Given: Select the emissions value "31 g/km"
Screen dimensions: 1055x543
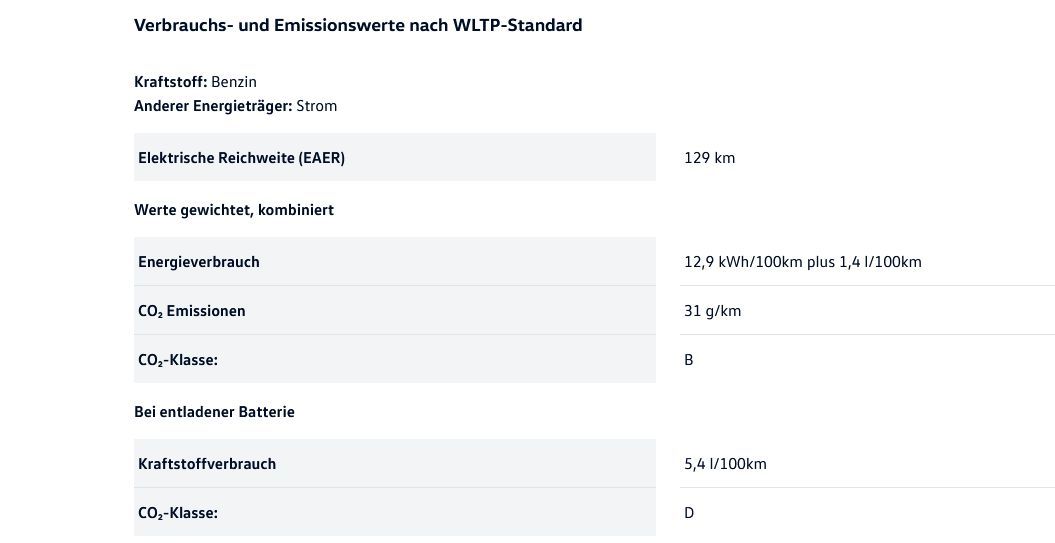Looking at the screenshot, I should (713, 311).
